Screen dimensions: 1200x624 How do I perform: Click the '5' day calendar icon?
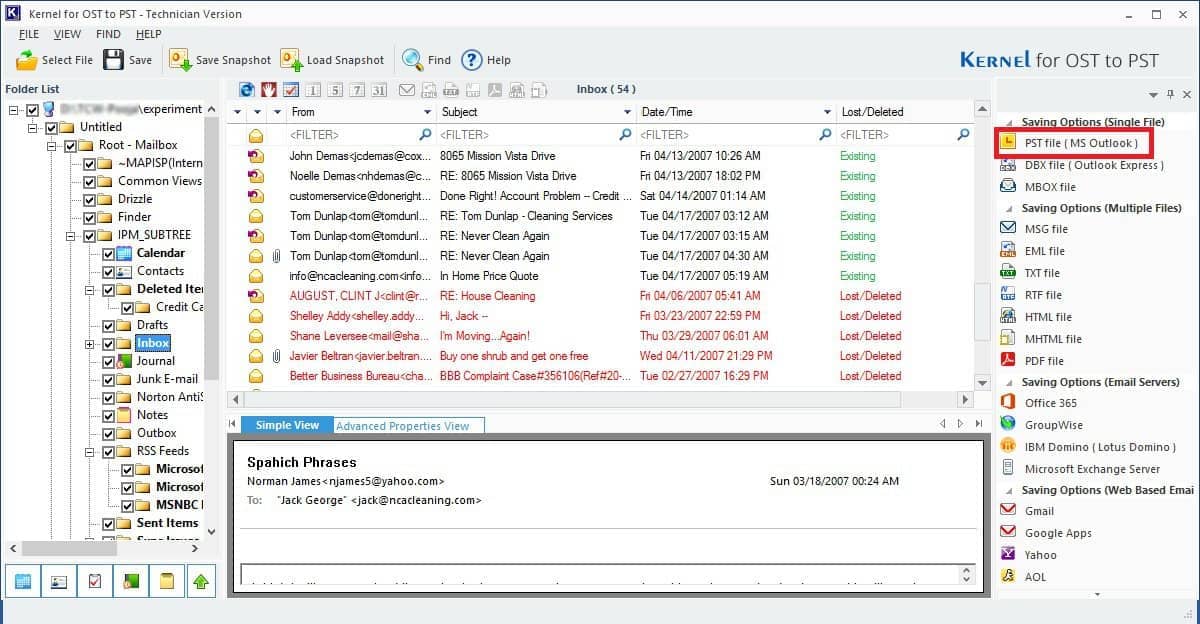335,90
